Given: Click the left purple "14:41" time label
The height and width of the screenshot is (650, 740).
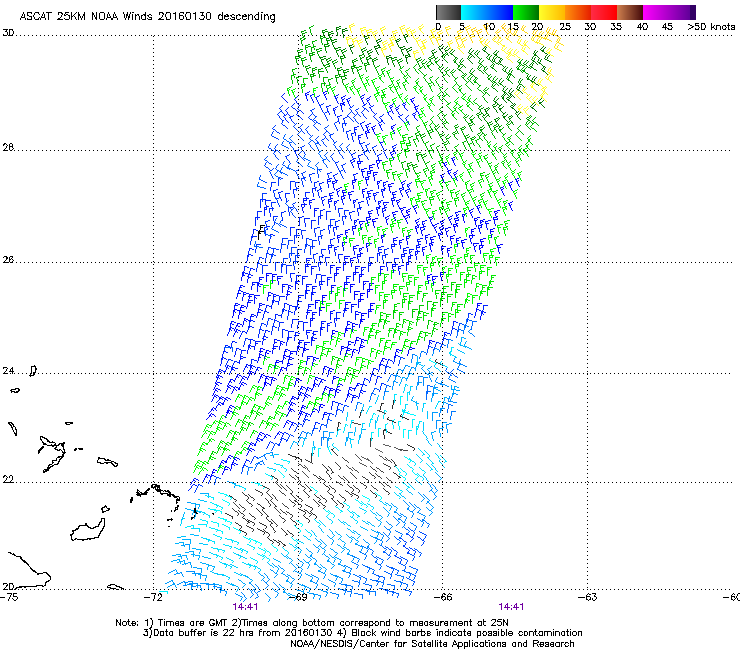Looking at the screenshot, I should [x=245, y=607].
